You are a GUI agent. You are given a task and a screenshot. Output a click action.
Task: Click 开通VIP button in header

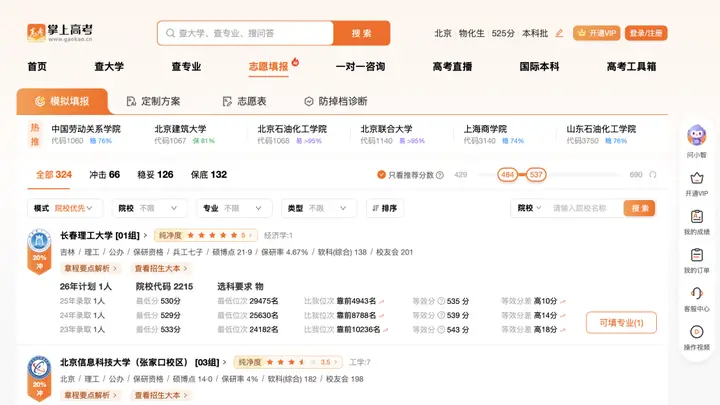click(x=596, y=33)
